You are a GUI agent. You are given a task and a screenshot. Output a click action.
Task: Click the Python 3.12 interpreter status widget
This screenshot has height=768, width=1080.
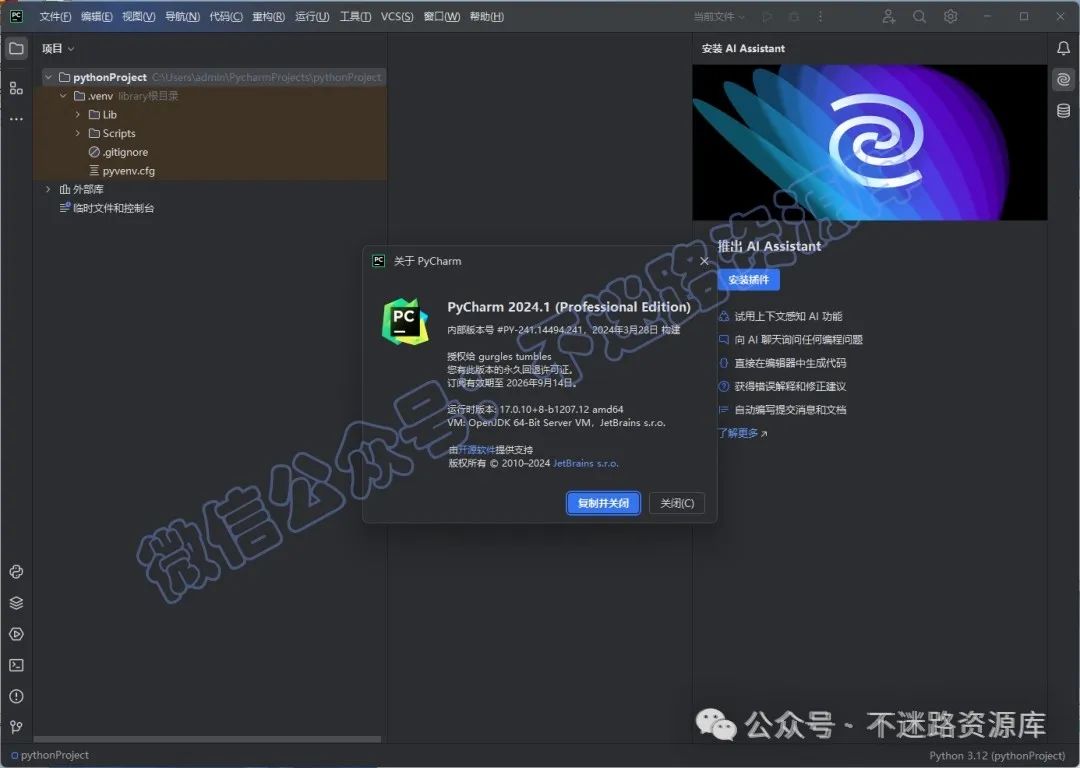pos(997,756)
